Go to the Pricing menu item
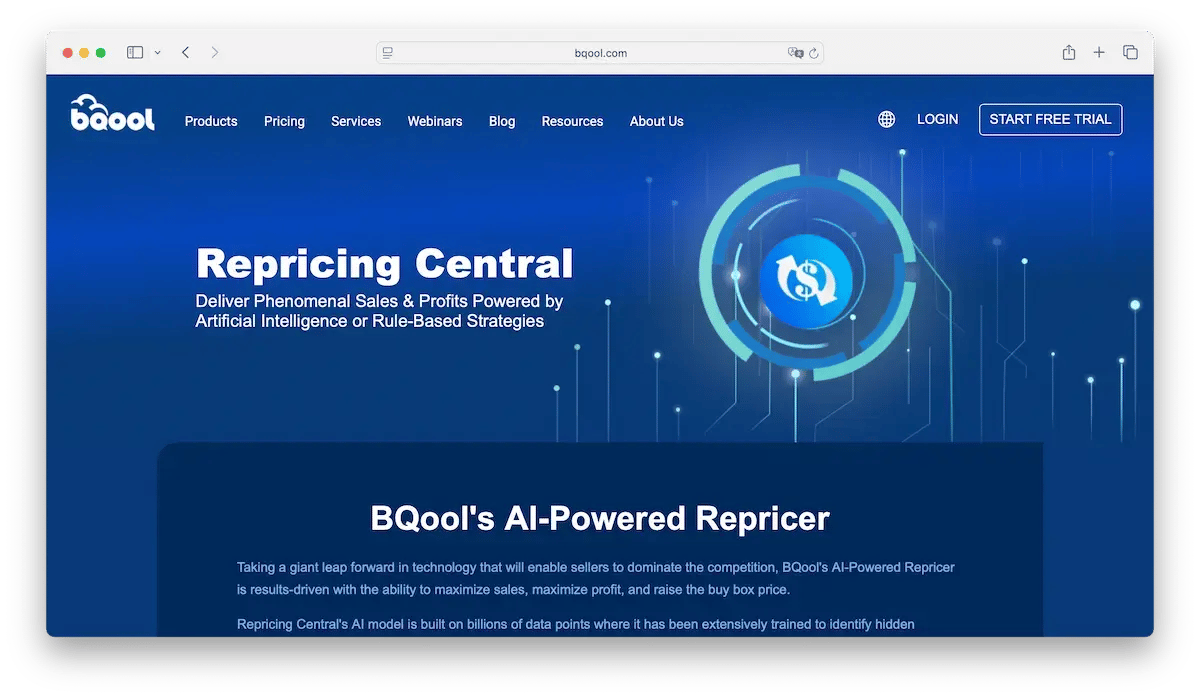Image resolution: width=1200 pixels, height=698 pixels. [284, 121]
